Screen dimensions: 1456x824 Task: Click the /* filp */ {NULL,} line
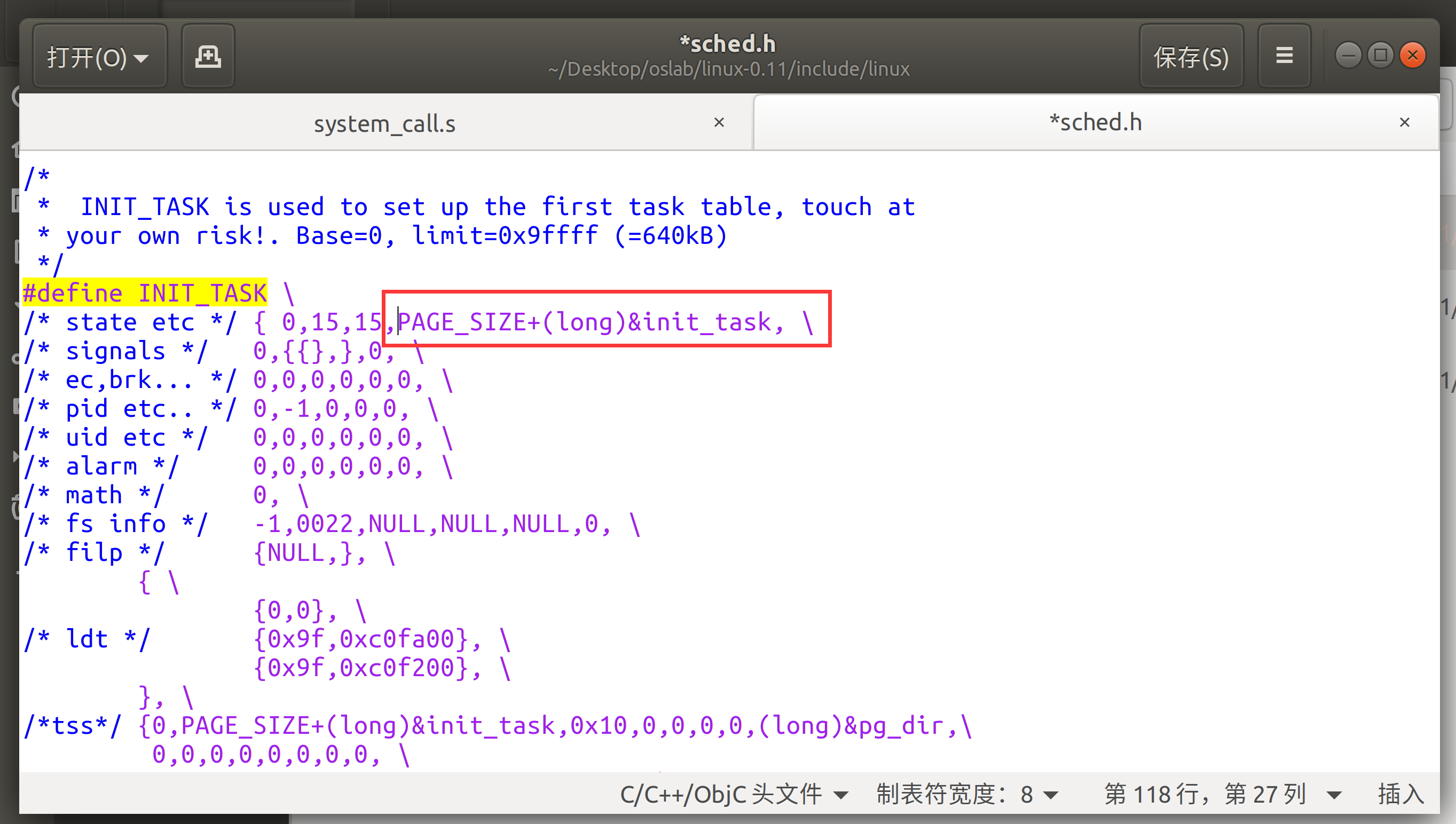(209, 553)
